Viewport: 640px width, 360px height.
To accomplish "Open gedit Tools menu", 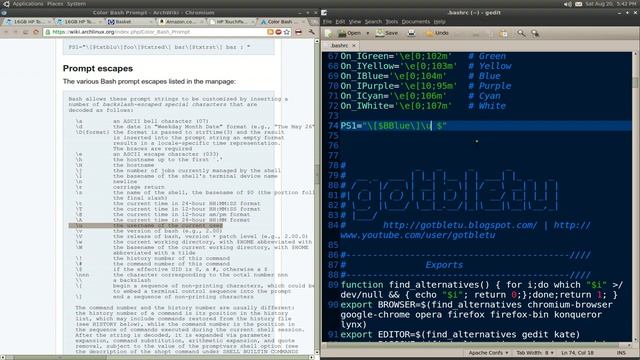I will coord(391,22).
